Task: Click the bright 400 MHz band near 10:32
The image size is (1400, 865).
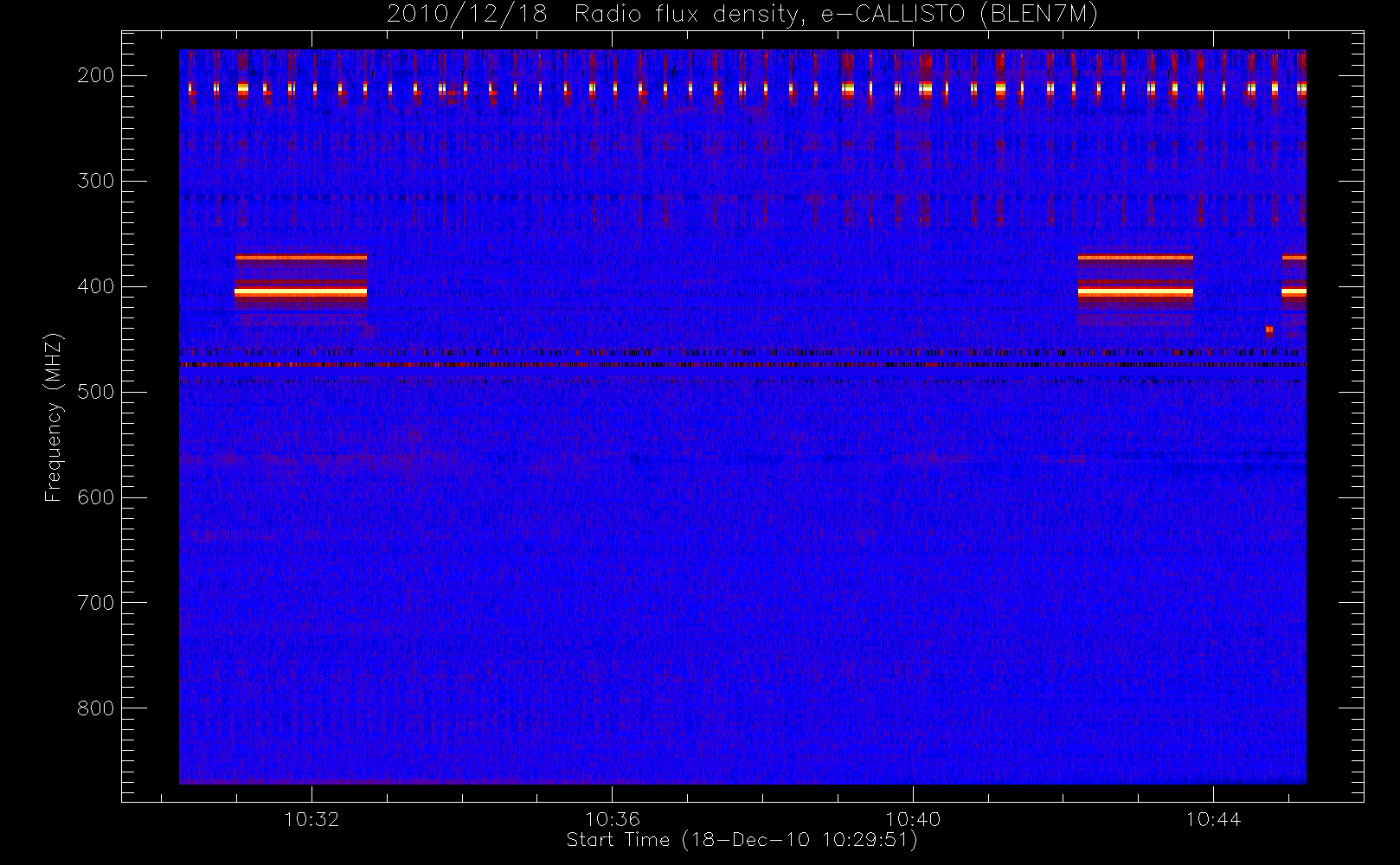Action: (x=300, y=292)
